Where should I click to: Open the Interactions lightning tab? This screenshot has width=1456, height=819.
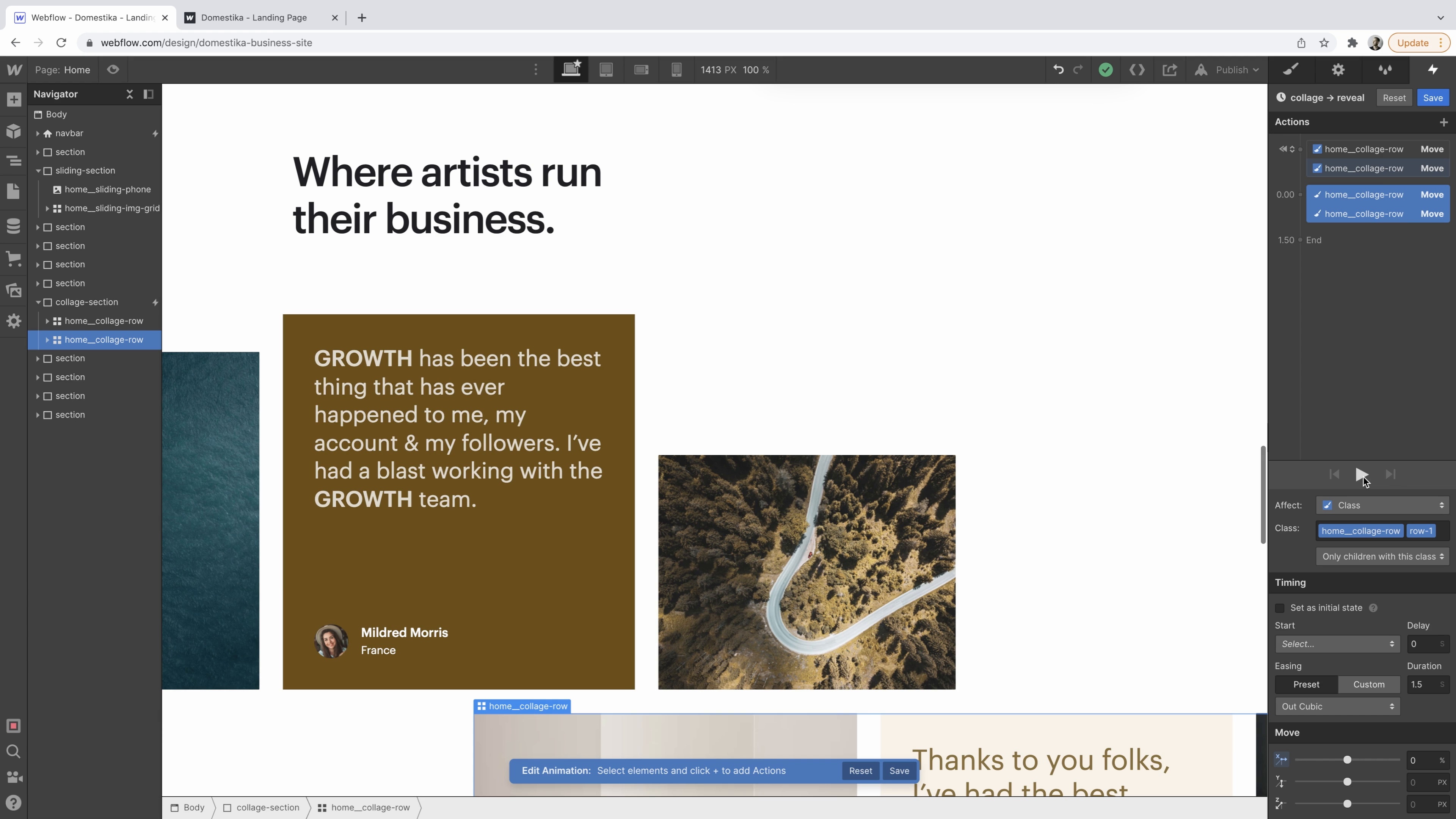(x=1433, y=69)
